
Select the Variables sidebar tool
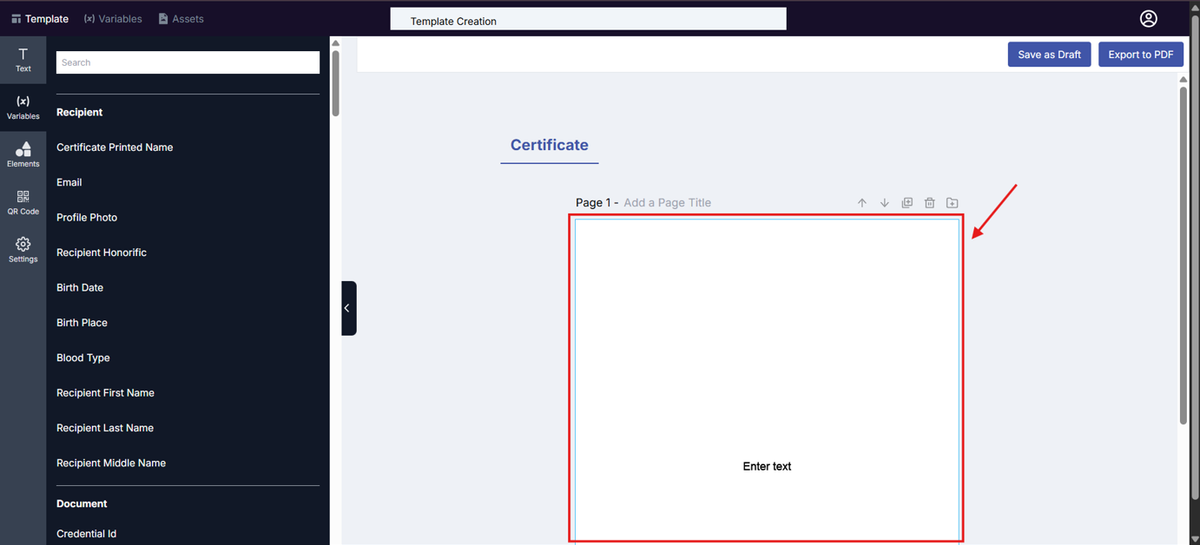(x=23, y=108)
